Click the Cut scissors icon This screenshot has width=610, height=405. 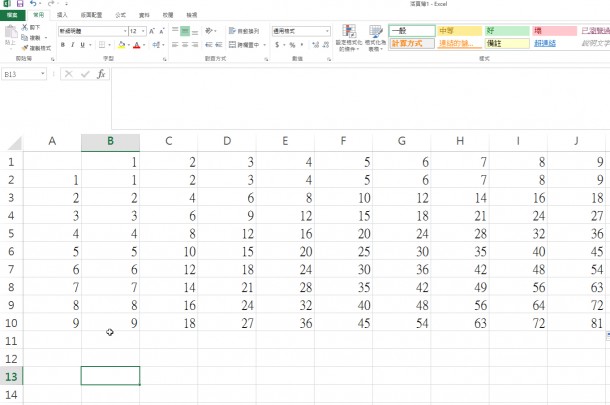click(25, 27)
